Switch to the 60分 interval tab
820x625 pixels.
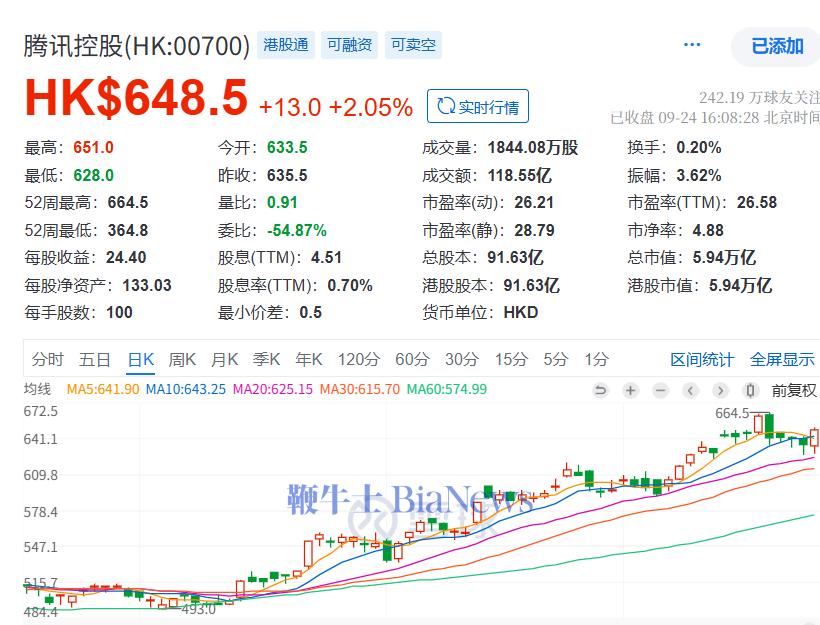coord(411,359)
